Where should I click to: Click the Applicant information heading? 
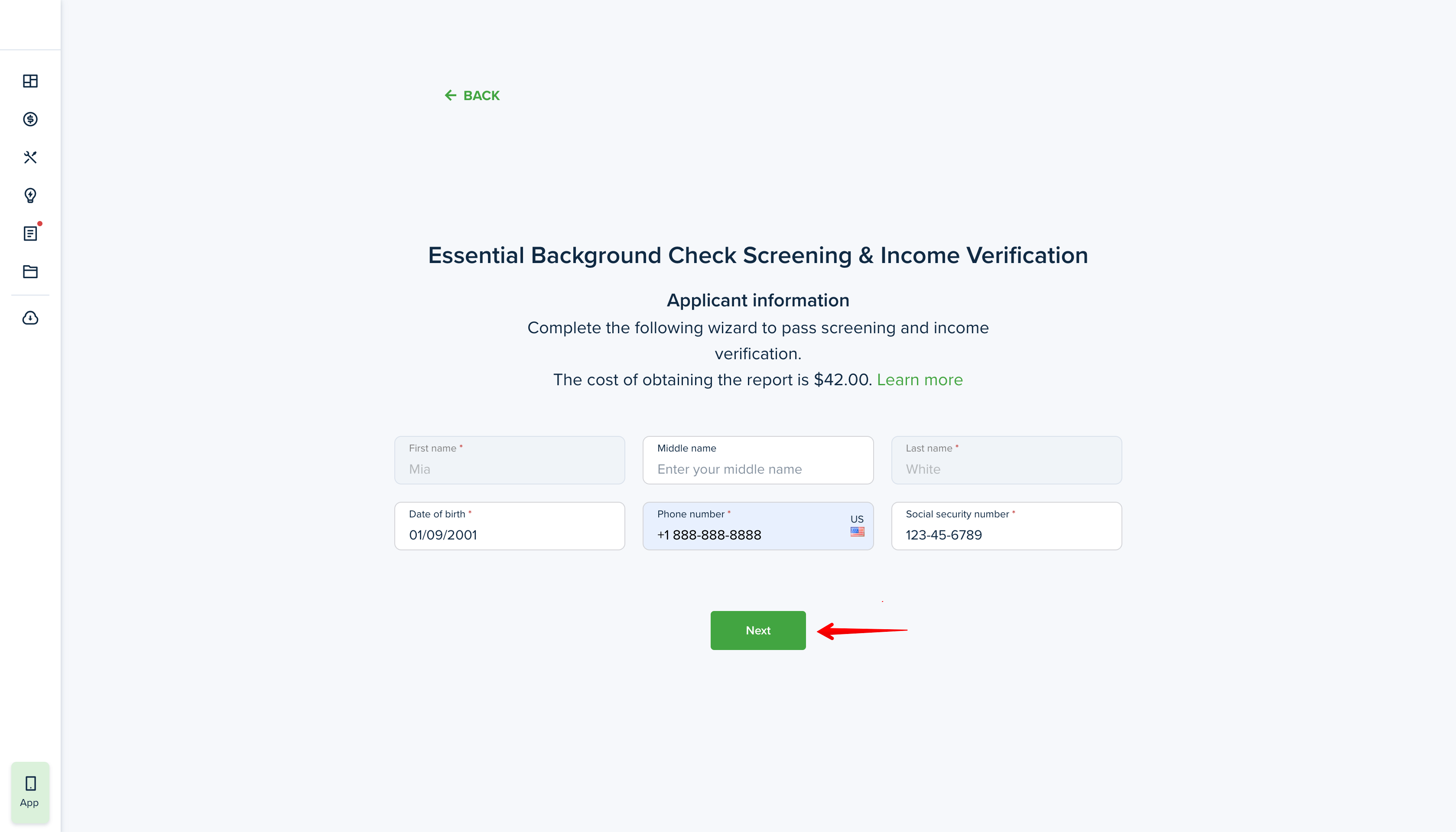click(x=758, y=301)
